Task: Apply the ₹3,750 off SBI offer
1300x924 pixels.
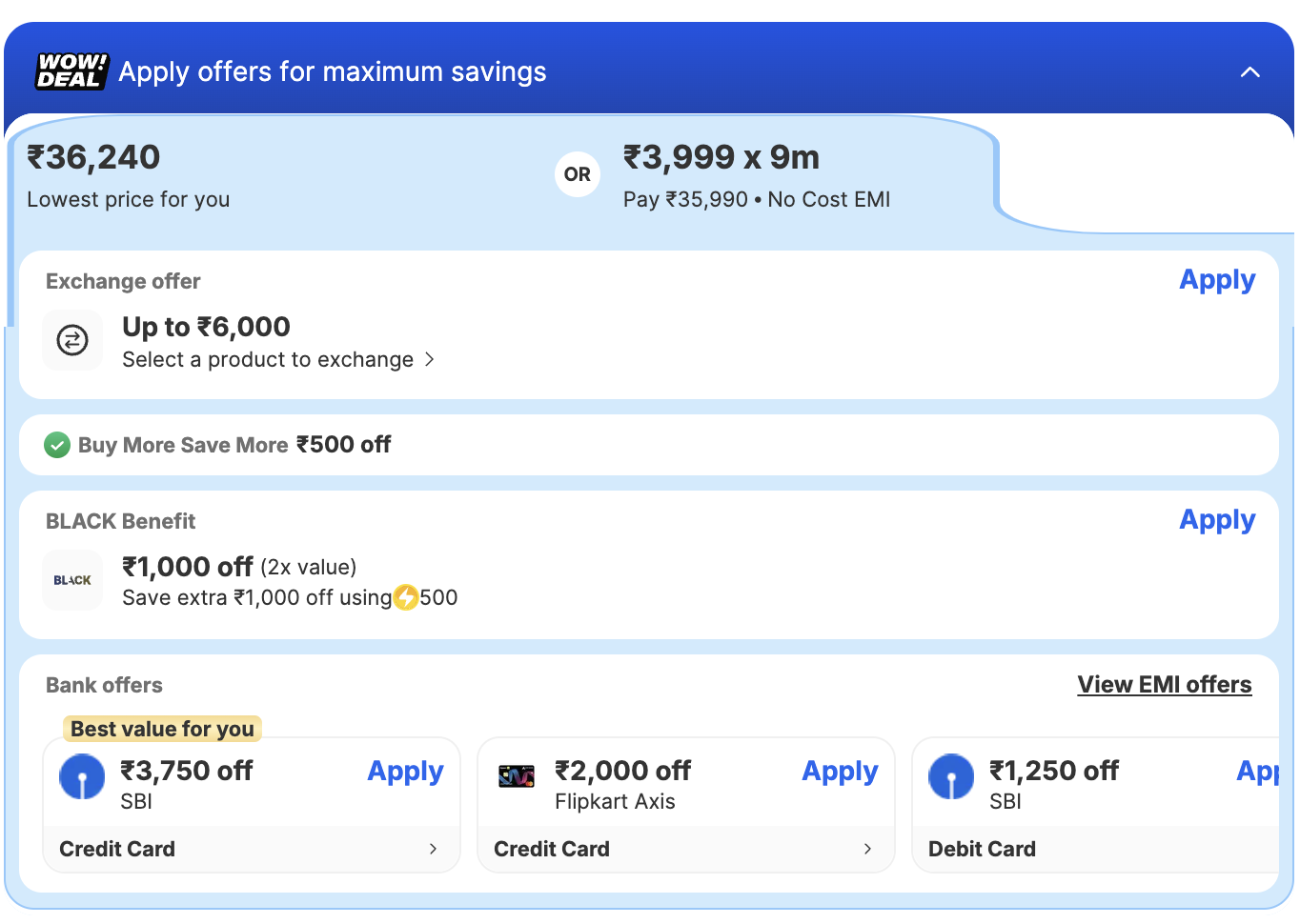Action: [x=405, y=772]
